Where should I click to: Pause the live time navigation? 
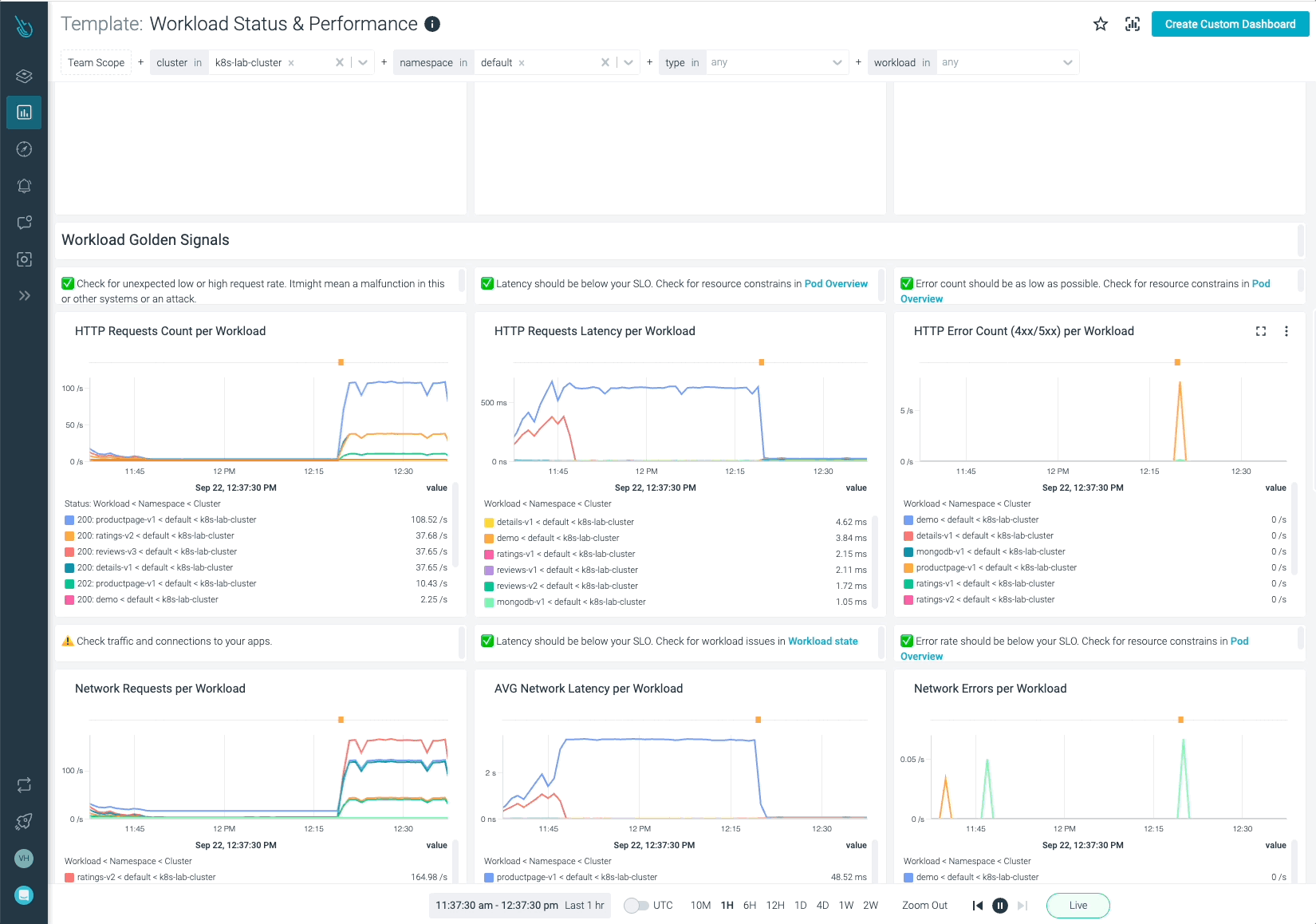(x=999, y=906)
